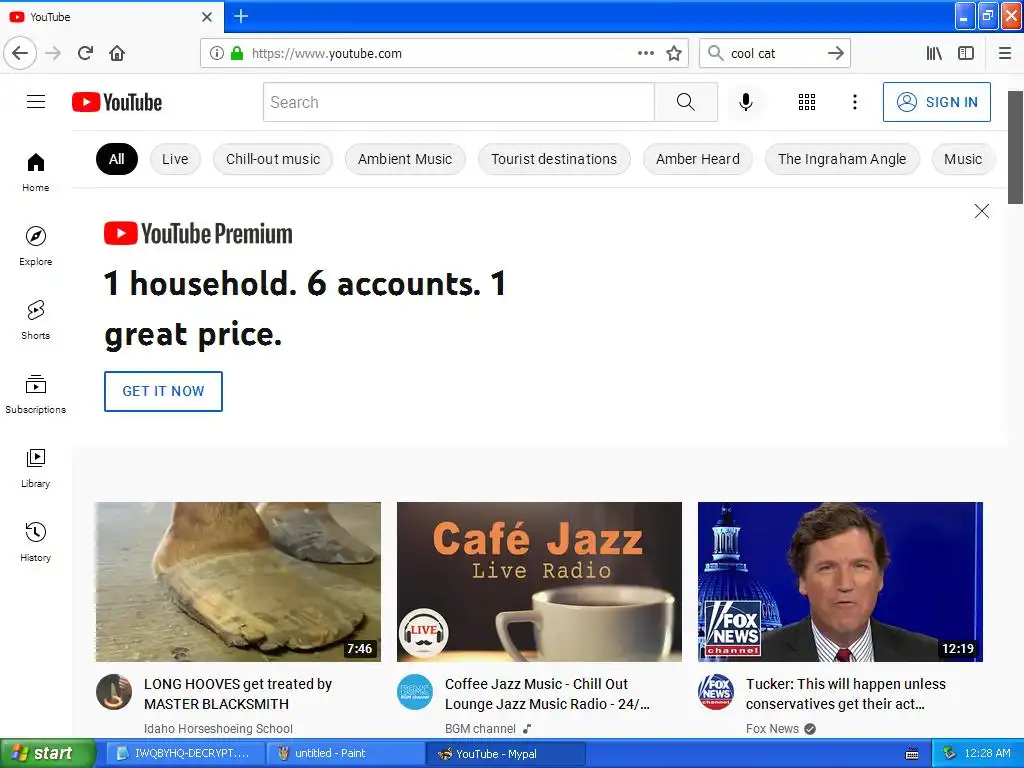Click the GET IT NOW button
1024x768 pixels.
pos(163,391)
